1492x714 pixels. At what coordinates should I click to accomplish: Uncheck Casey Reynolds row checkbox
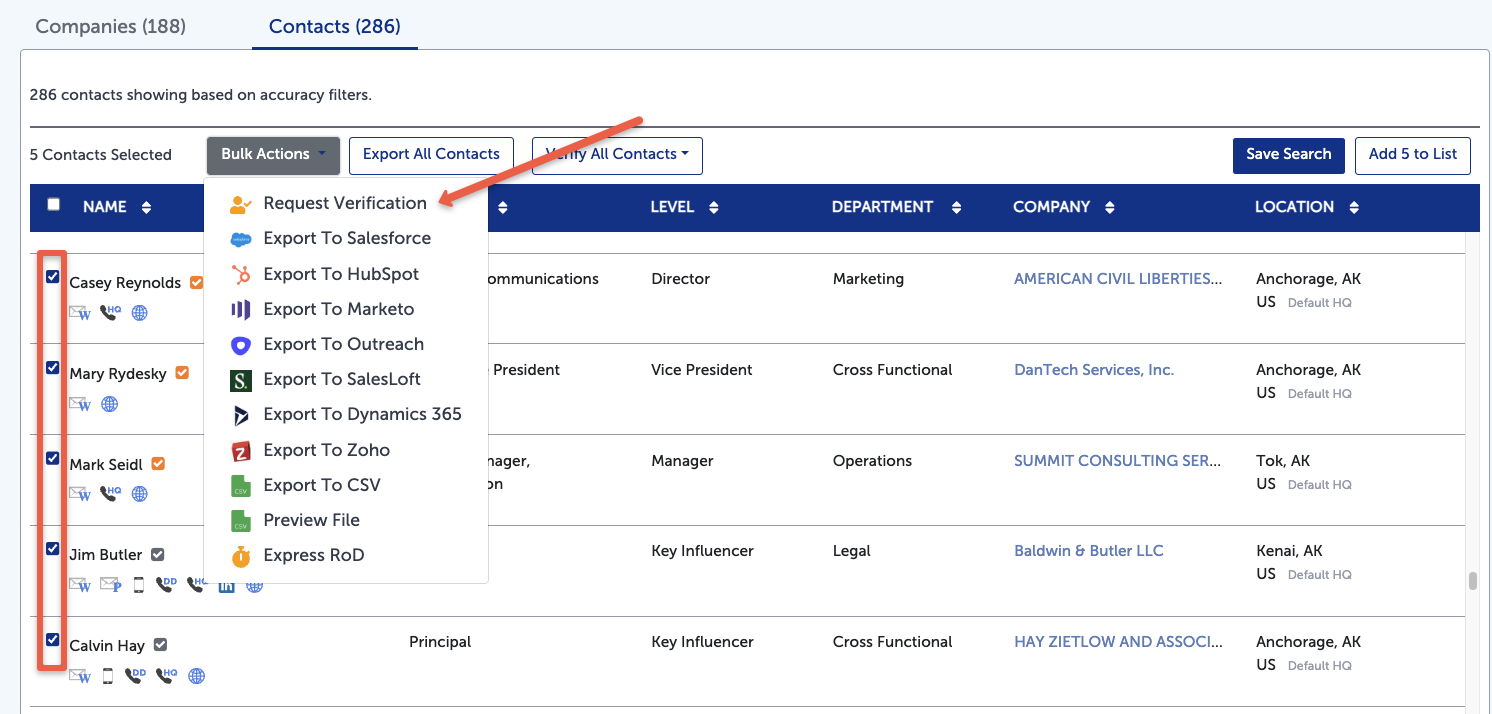(x=53, y=276)
